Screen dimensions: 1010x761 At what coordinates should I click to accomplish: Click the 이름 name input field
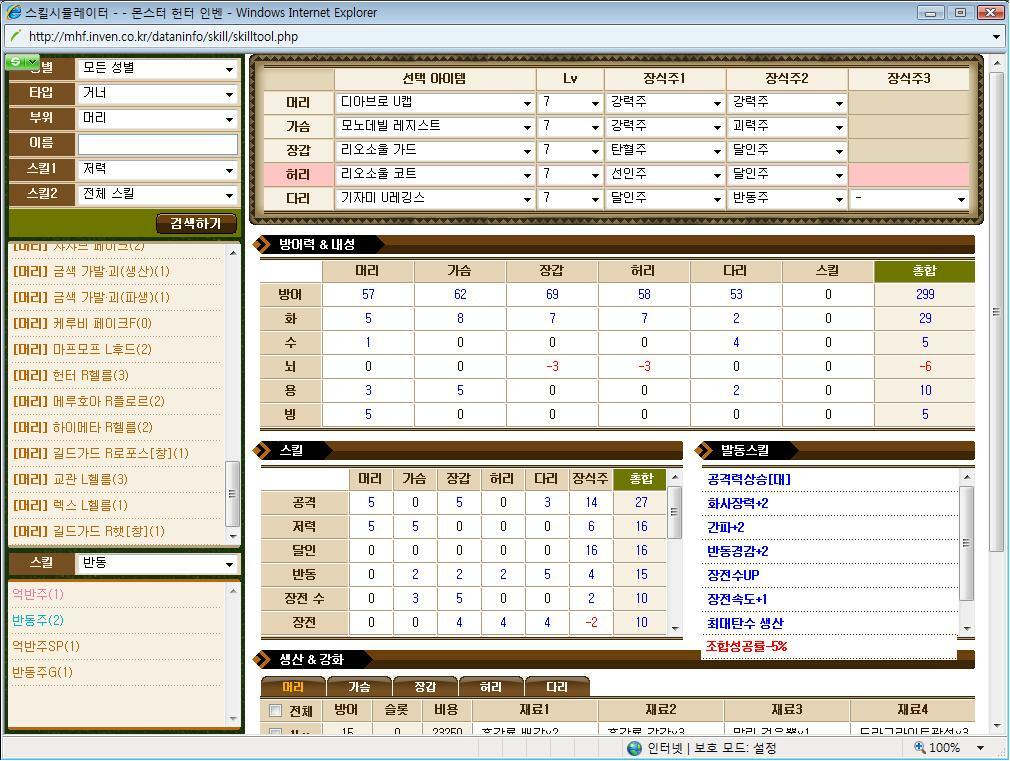tap(158, 144)
